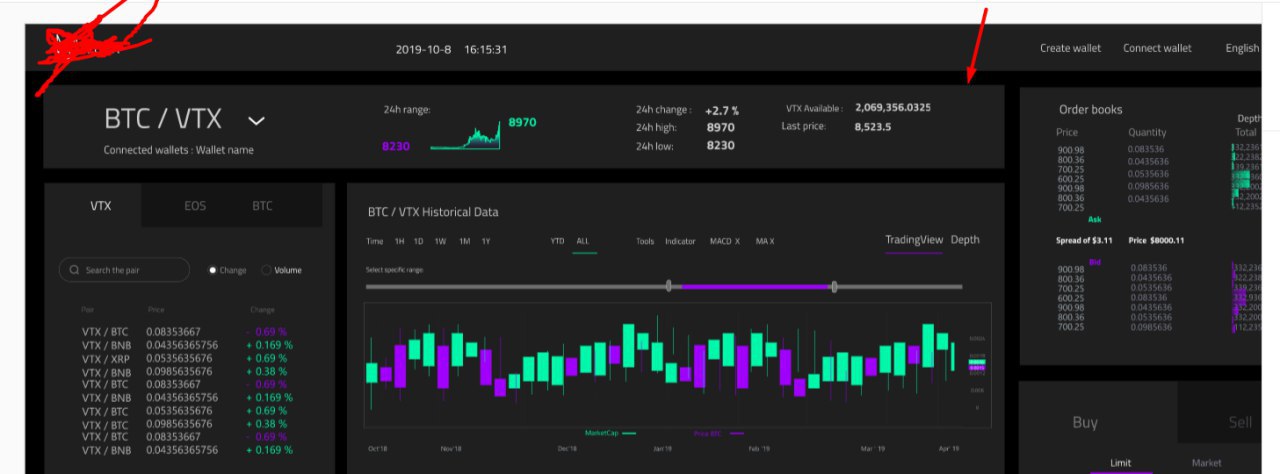Select the Volume radio button

pos(266,270)
